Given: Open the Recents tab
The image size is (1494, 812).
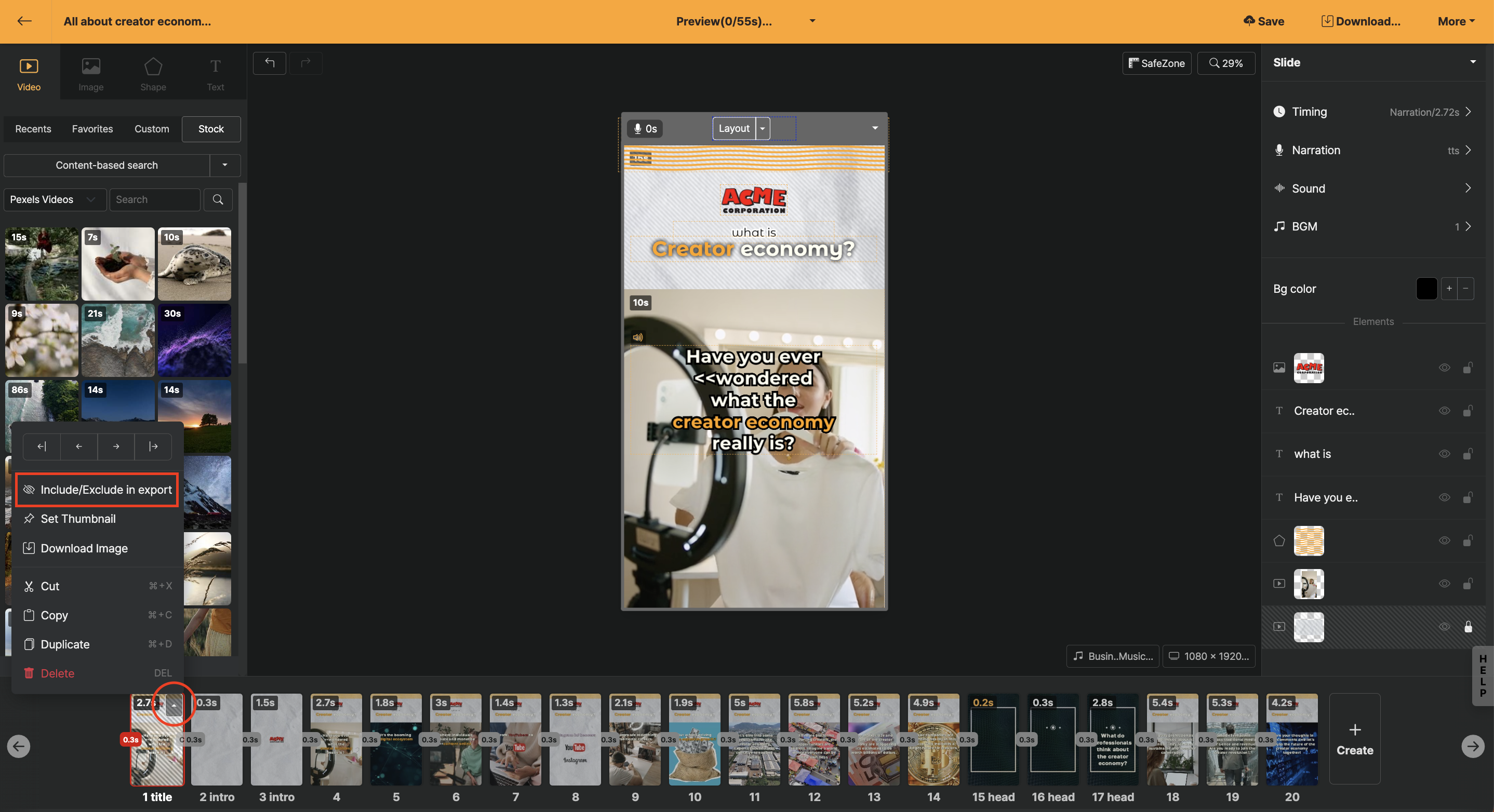Looking at the screenshot, I should tap(33, 129).
